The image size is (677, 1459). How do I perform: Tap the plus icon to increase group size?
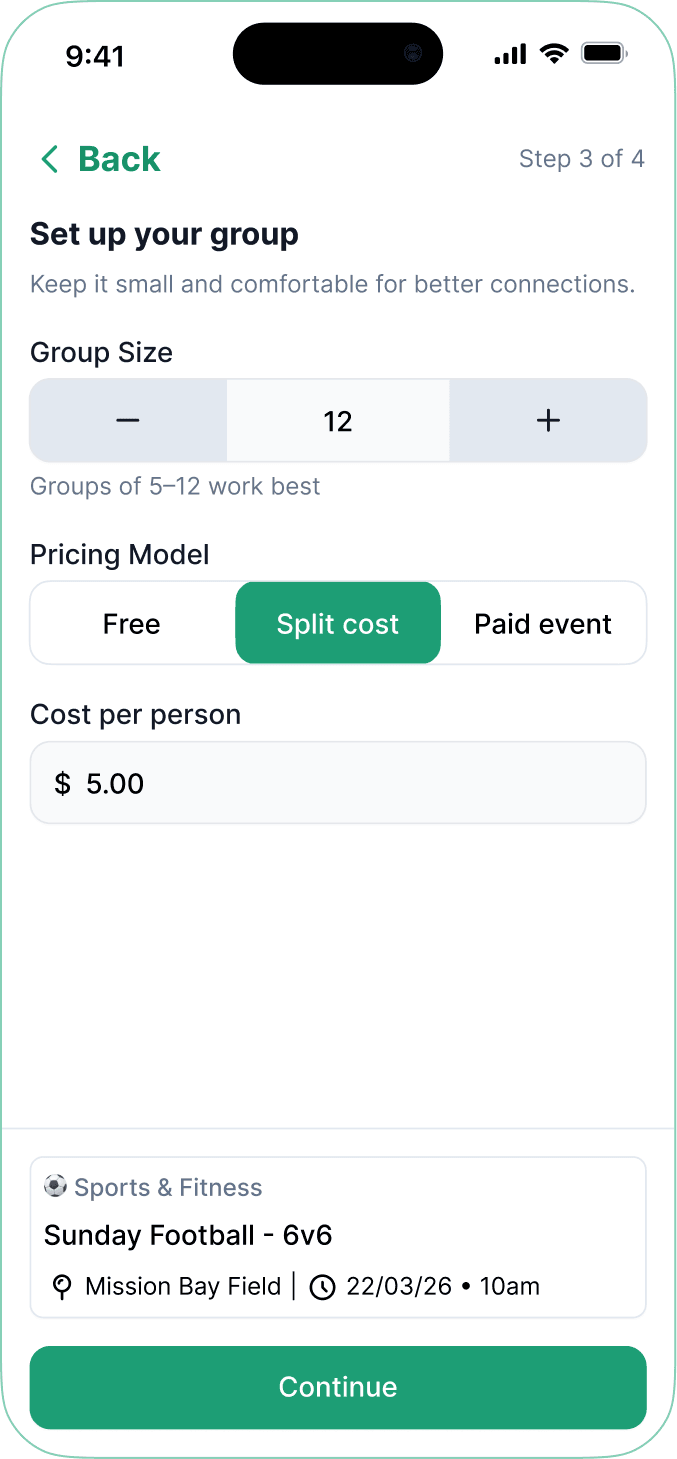[x=548, y=420]
